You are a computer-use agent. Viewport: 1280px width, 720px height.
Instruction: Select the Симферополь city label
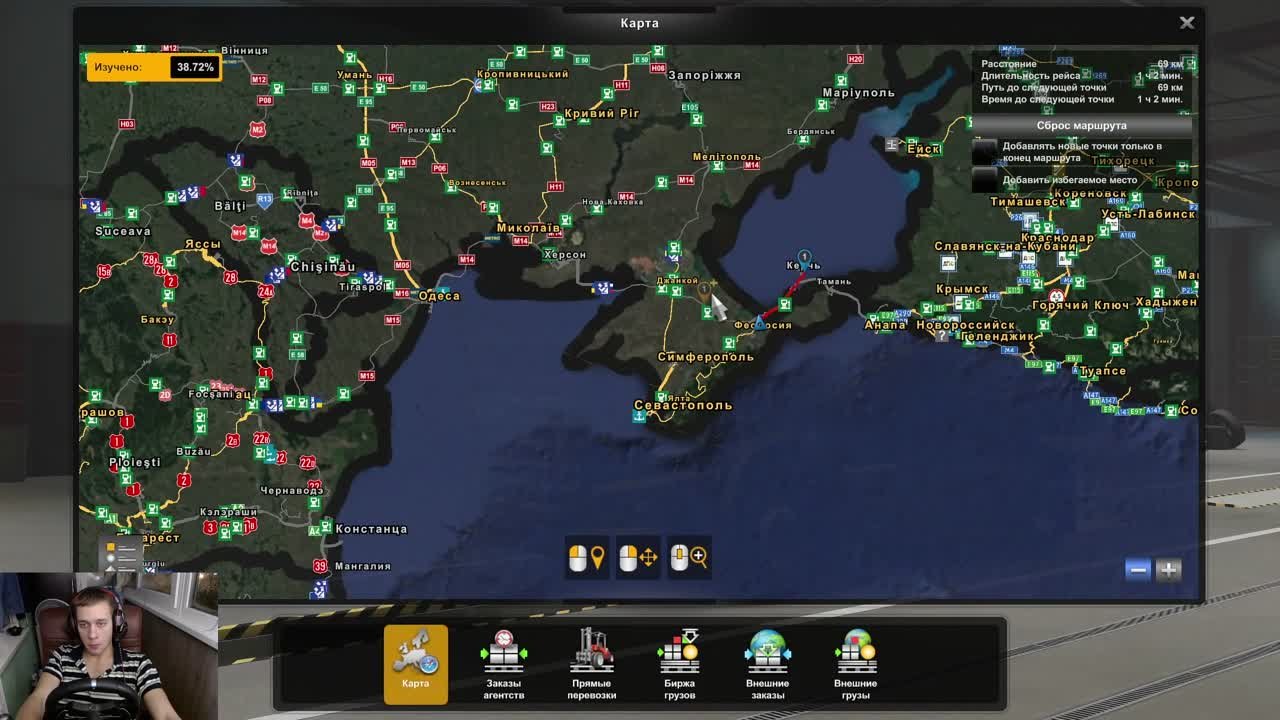click(705, 357)
